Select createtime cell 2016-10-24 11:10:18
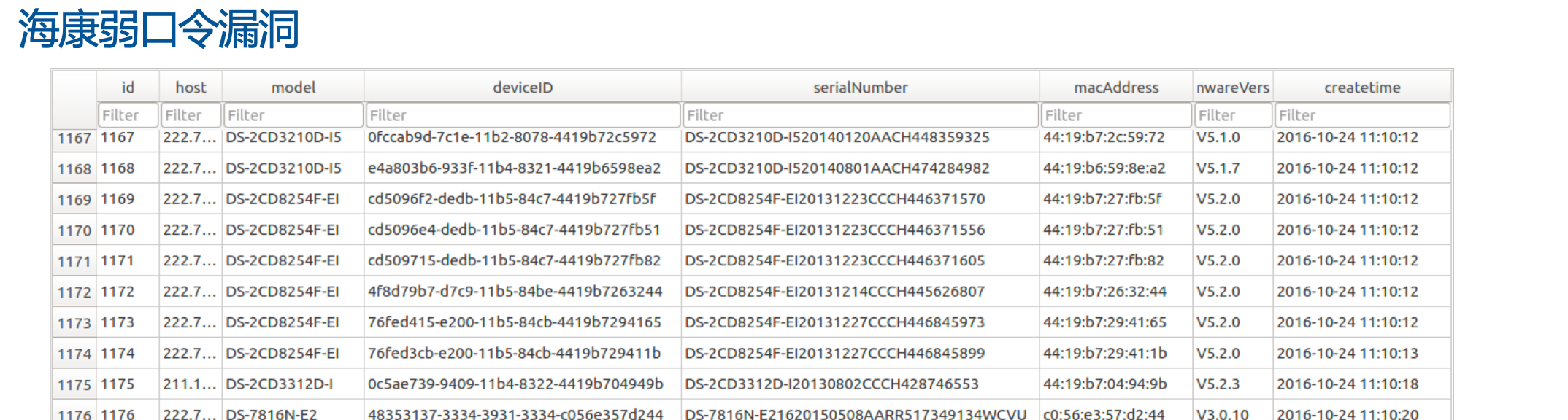The height and width of the screenshot is (420, 1568). click(1362, 384)
